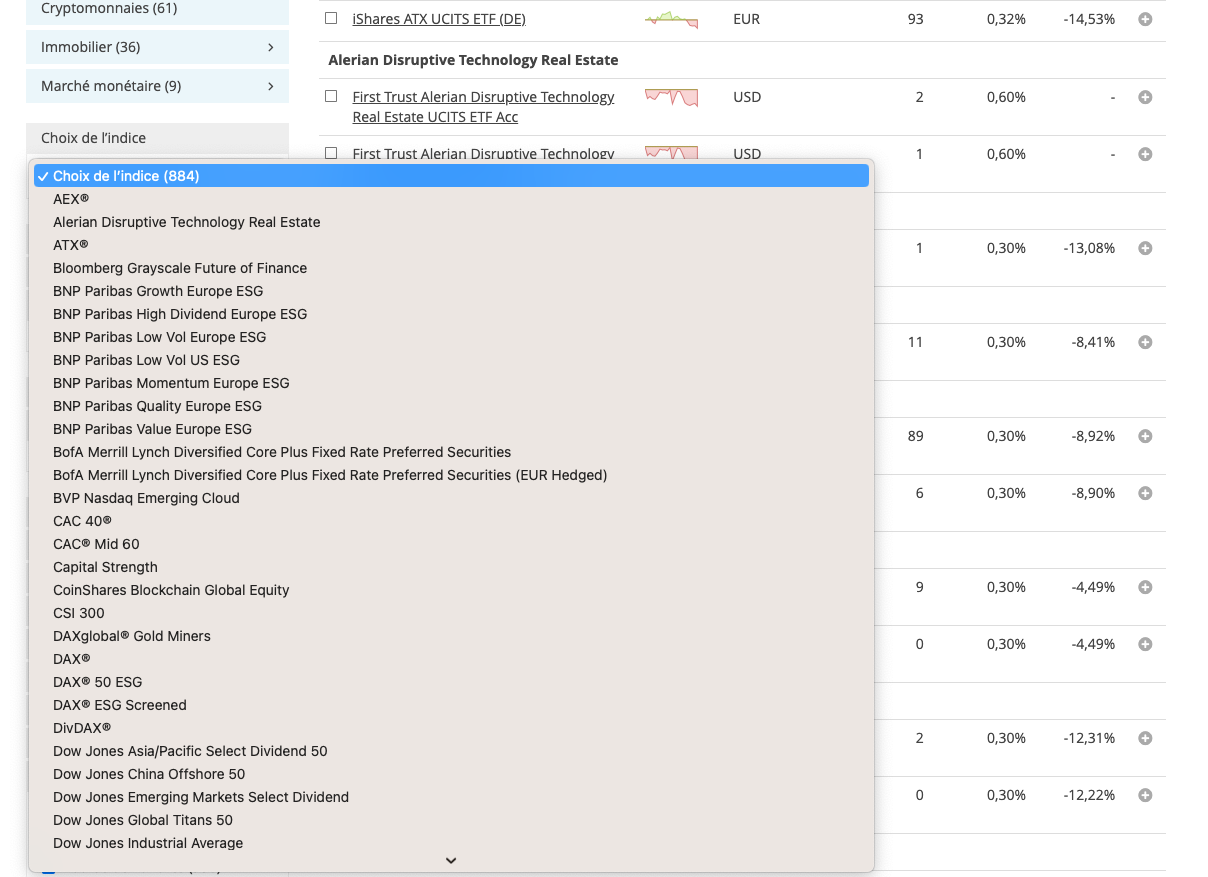
Task: Click plus icon in the -8,92% row
Action: point(1145,436)
